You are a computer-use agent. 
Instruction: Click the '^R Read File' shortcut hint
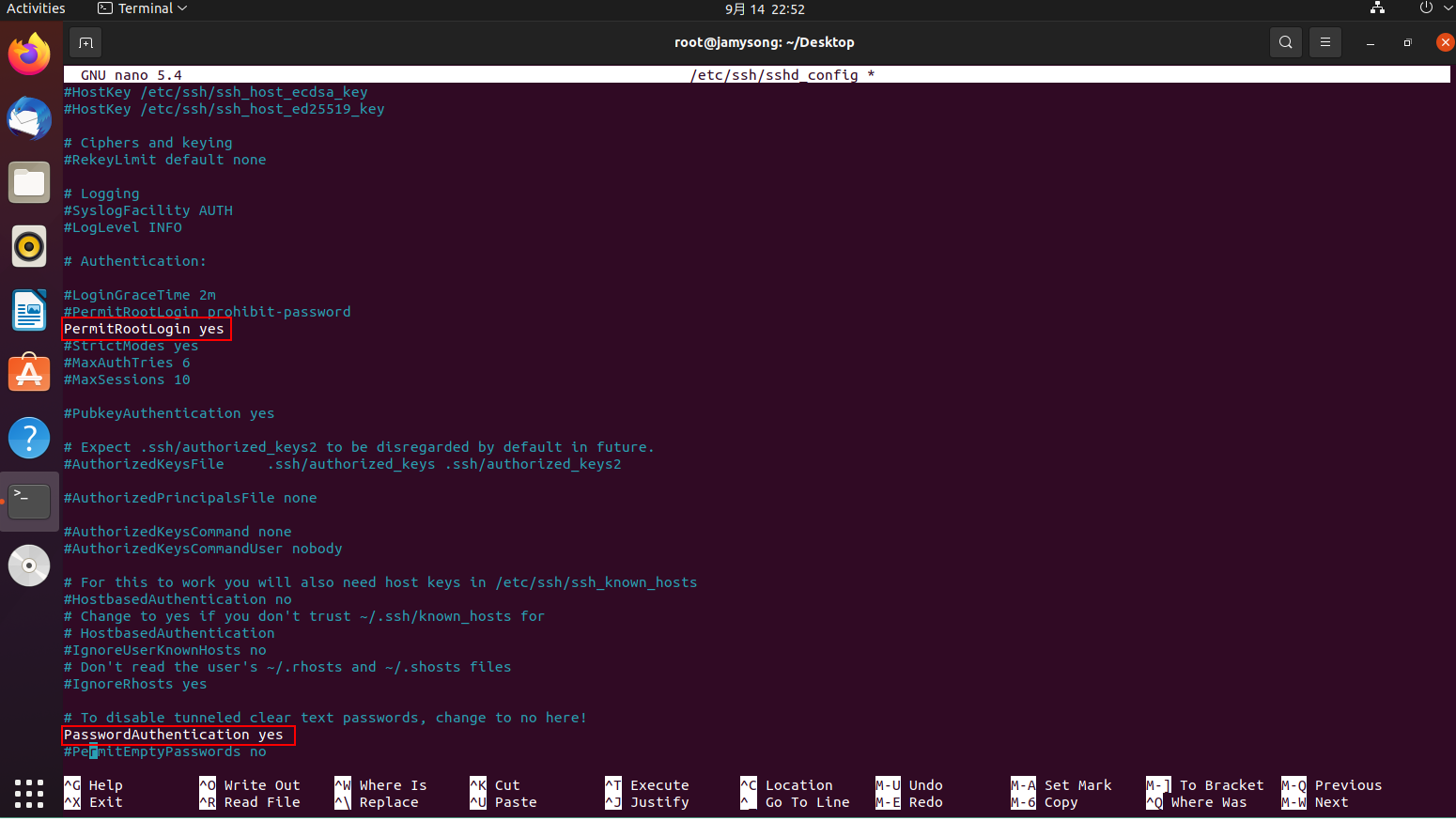click(250, 802)
